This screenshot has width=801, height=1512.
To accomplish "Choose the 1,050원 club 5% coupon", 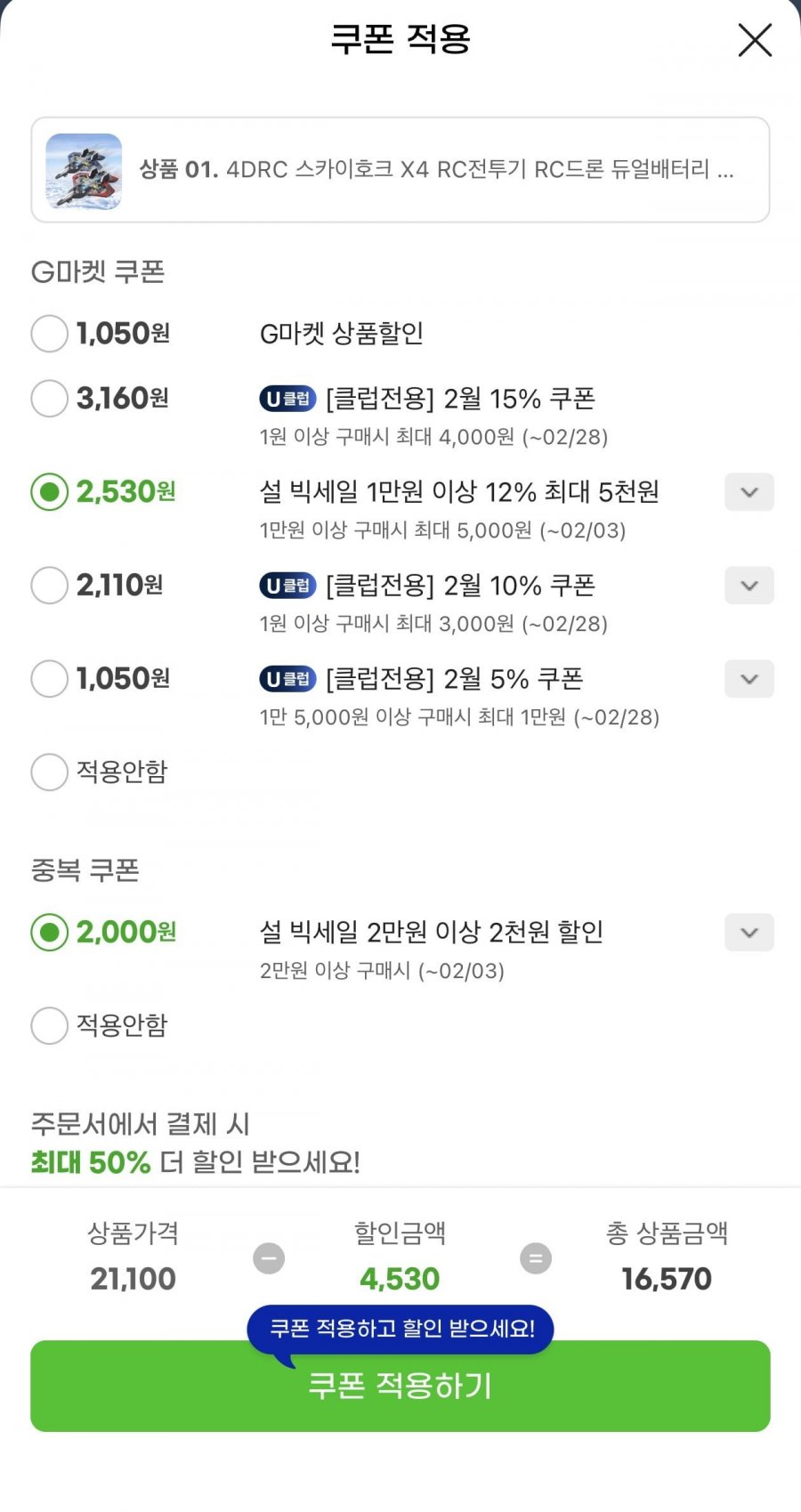I will coord(50,679).
